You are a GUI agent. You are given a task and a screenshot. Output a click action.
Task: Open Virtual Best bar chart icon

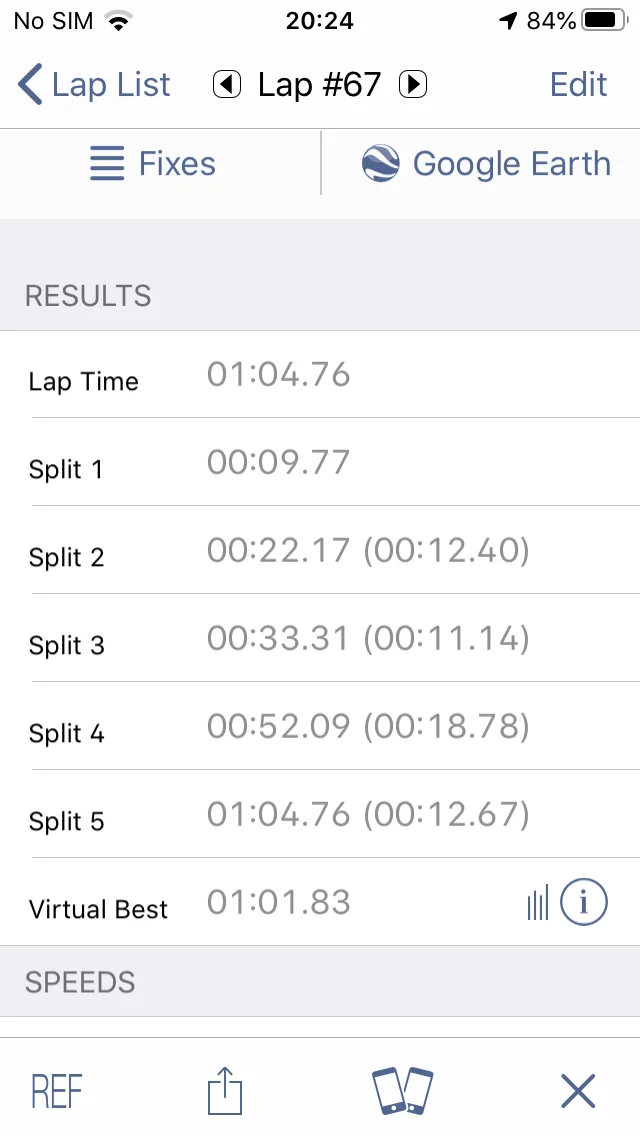point(538,903)
